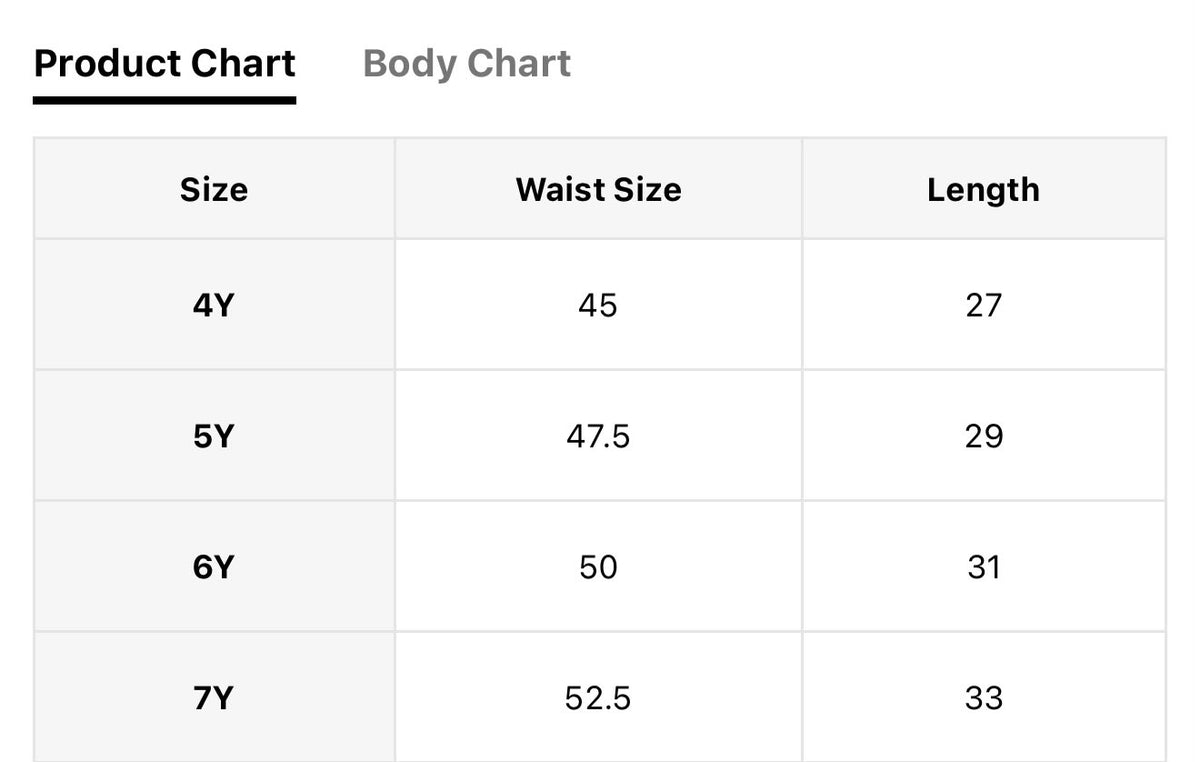Click length value 33 for 7Y

pyautogui.click(x=984, y=698)
